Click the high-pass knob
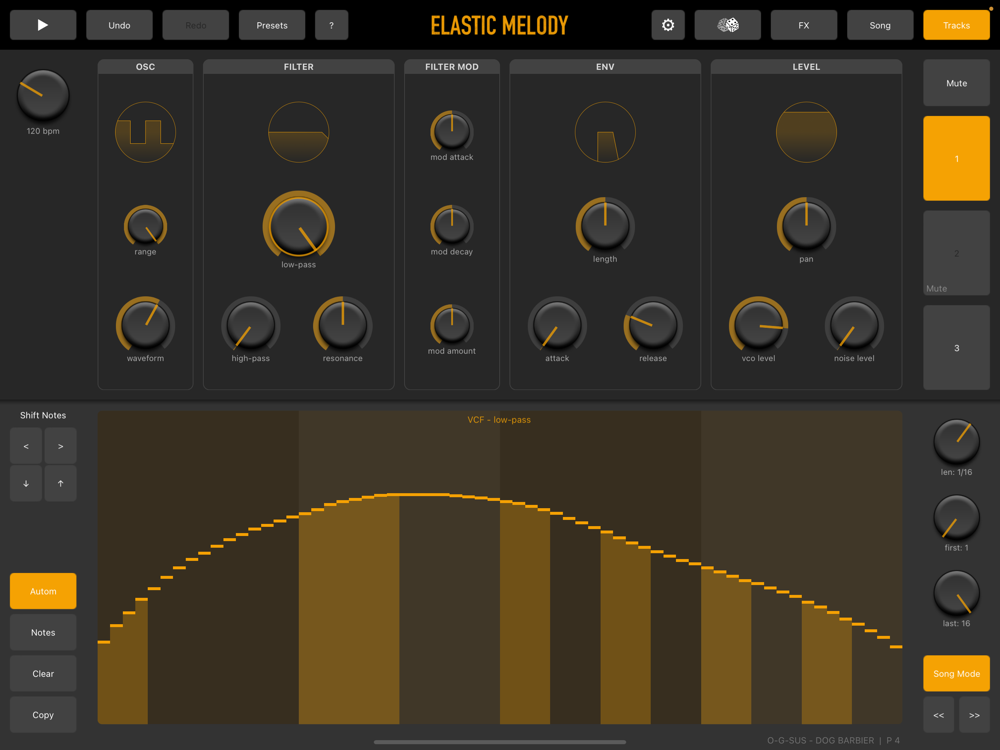The height and width of the screenshot is (750, 1000). coord(251,325)
